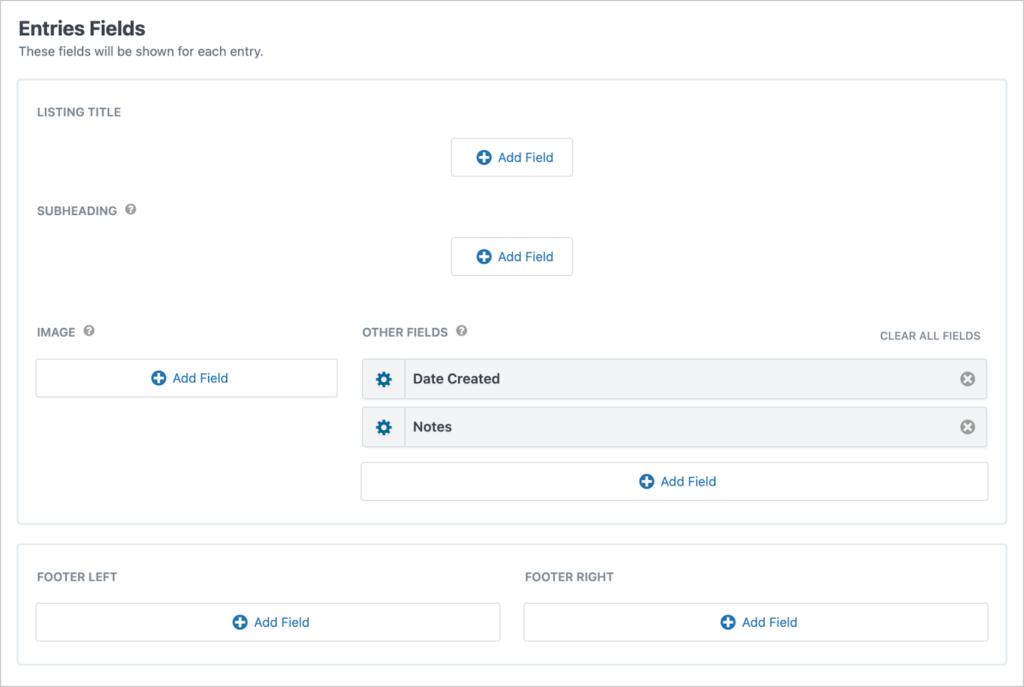Add a field to Listing Title
This screenshot has width=1024, height=687.
coord(512,157)
